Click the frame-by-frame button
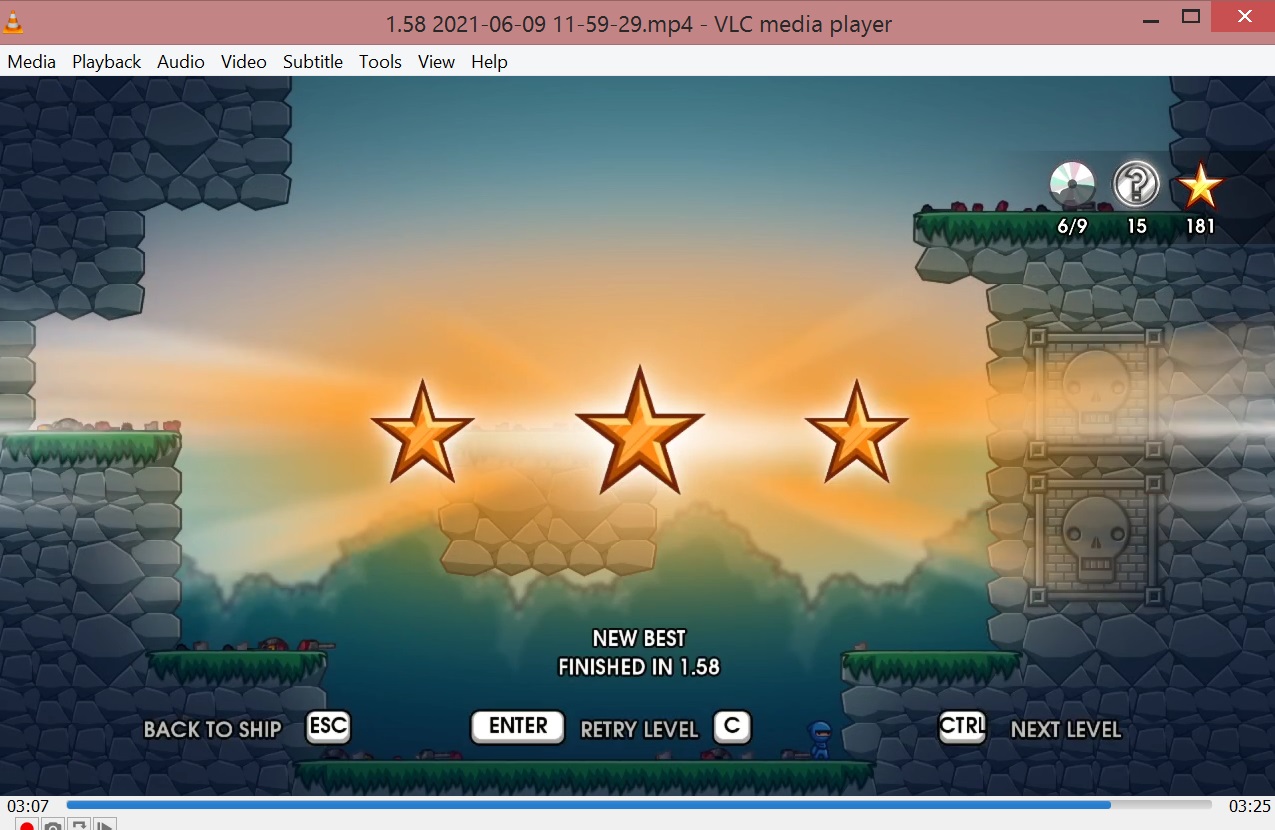Image resolution: width=1275 pixels, height=830 pixels. point(105,825)
